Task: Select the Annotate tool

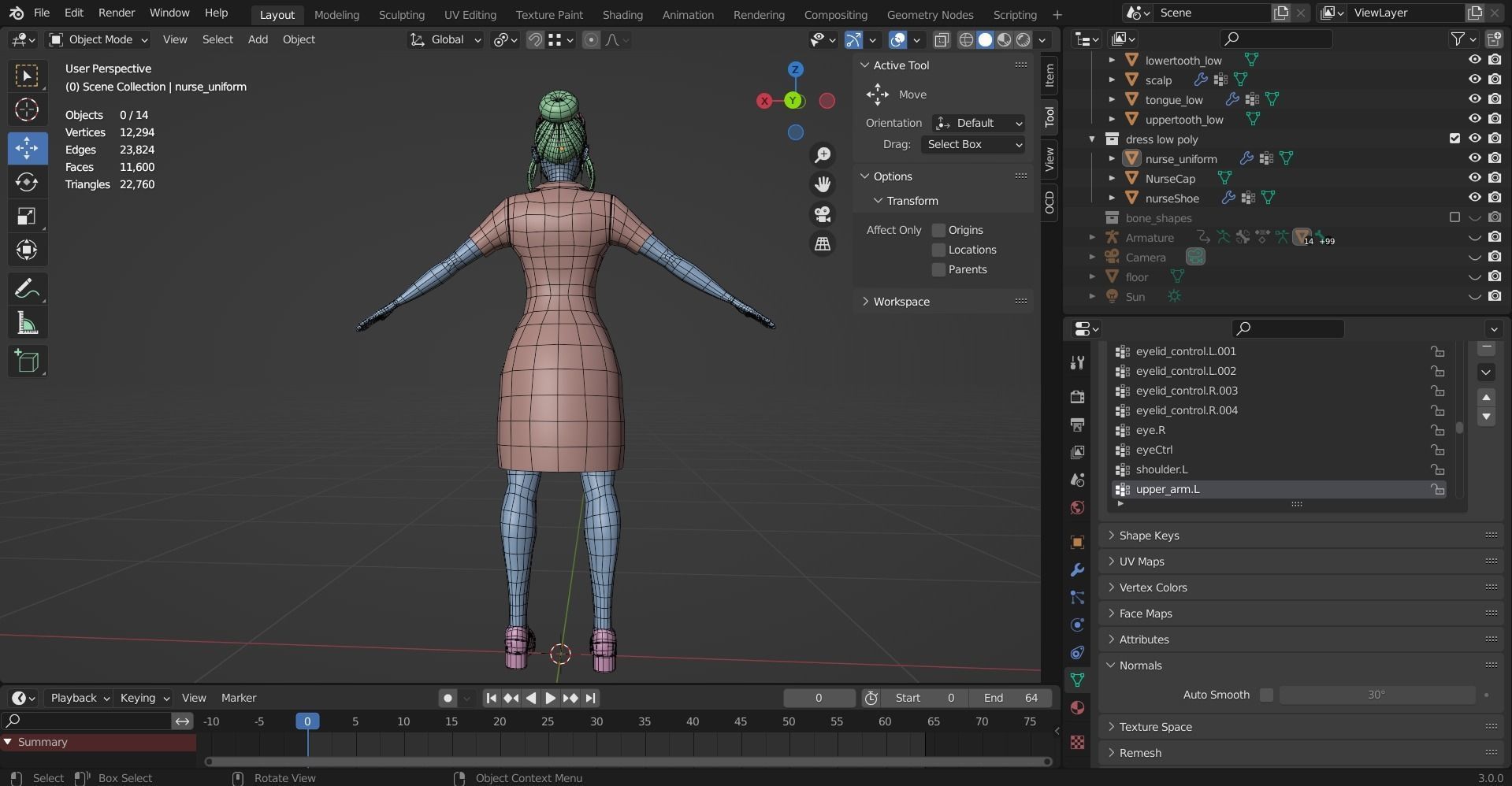Action: pos(27,289)
